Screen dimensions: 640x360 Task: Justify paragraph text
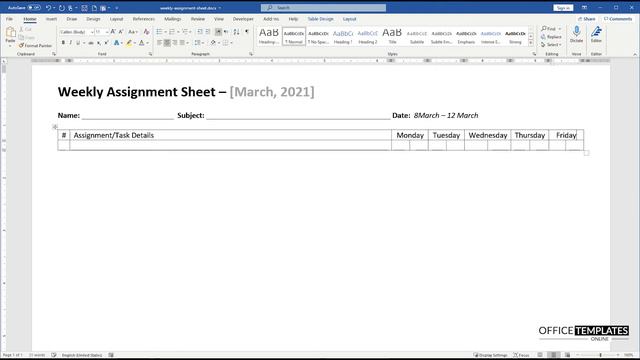182,43
